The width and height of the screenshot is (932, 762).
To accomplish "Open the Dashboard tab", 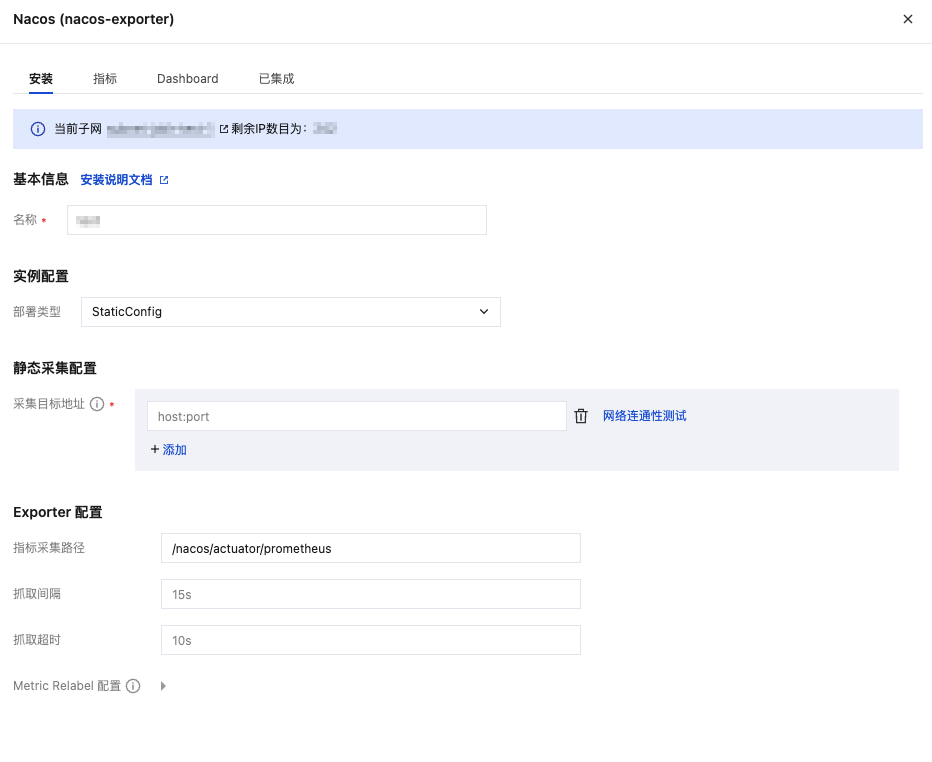I will pos(188,79).
